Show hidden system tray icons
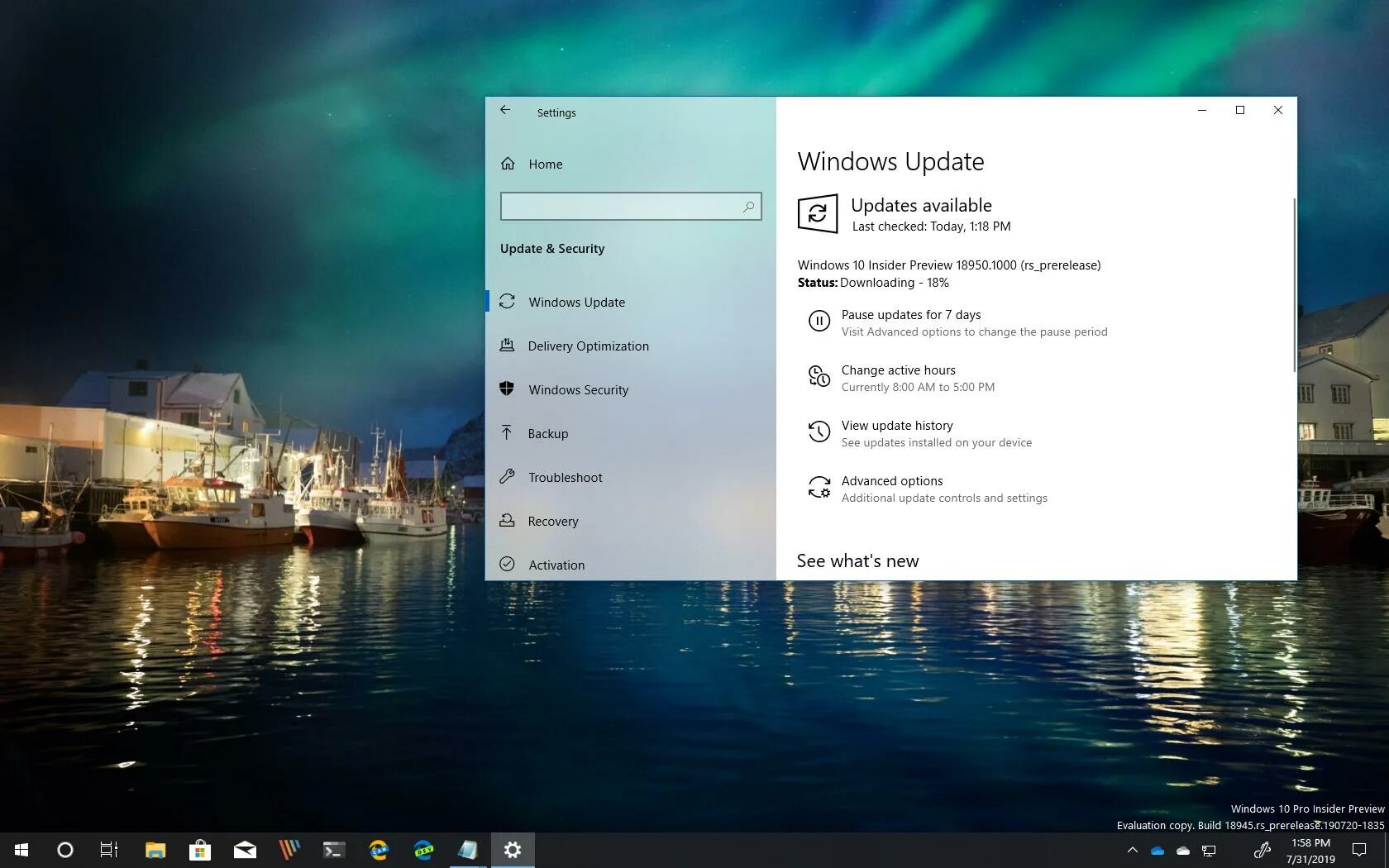1389x868 pixels. (1133, 850)
